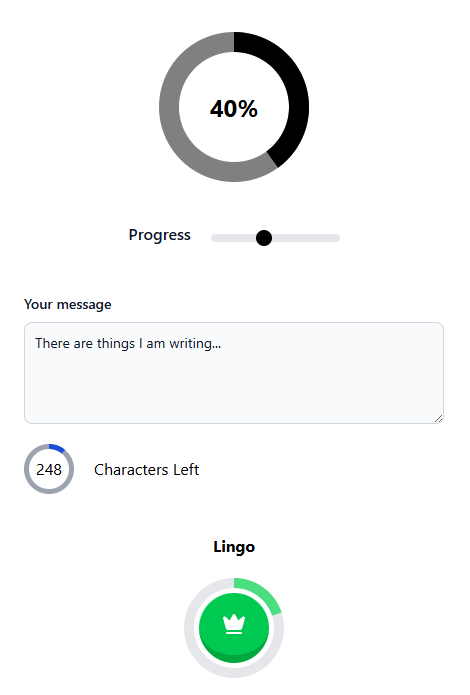Click the text 'There are things I am writing...'
This screenshot has width=470, height=695.
[128, 344]
